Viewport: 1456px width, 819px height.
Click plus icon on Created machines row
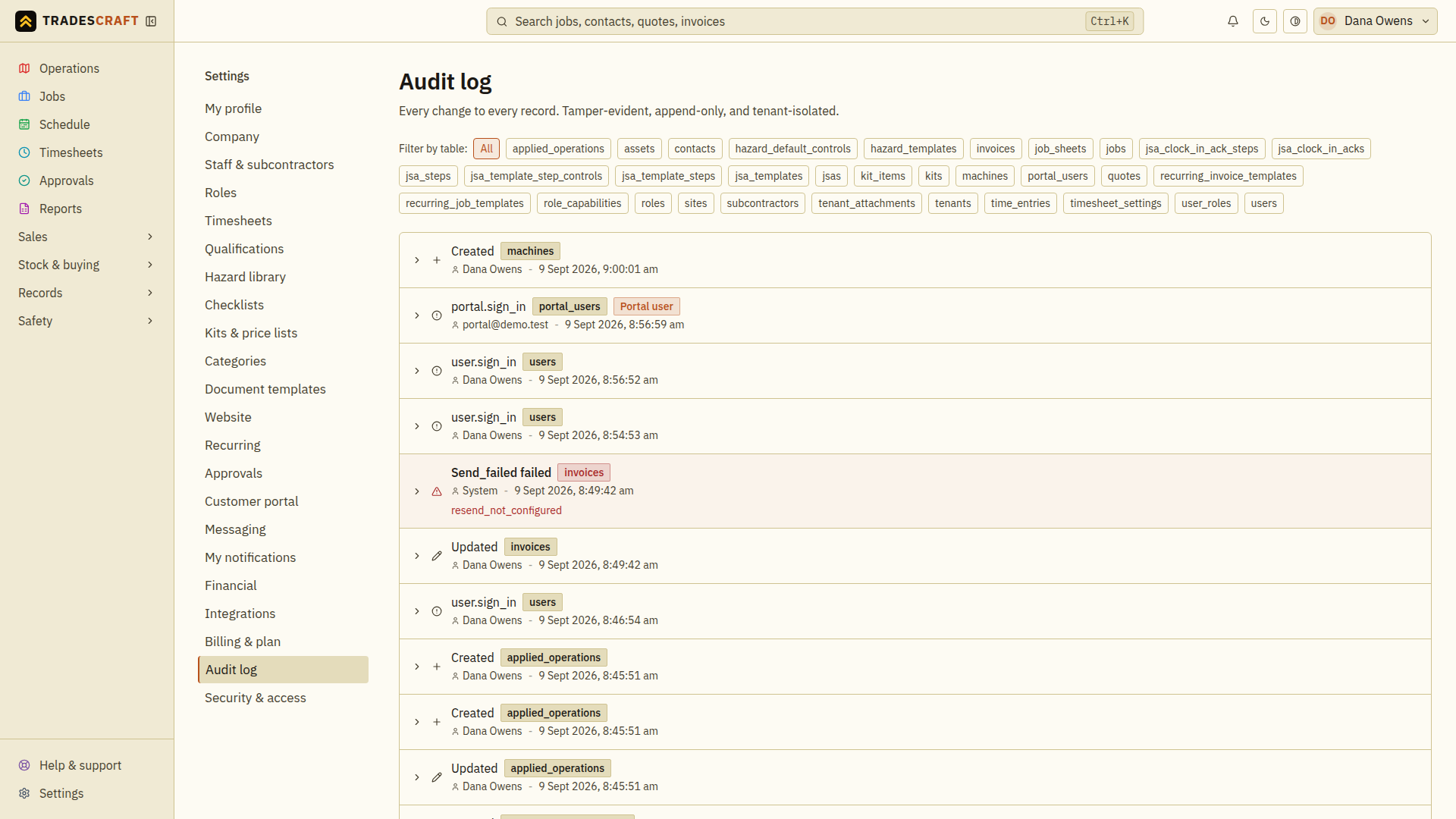437,260
